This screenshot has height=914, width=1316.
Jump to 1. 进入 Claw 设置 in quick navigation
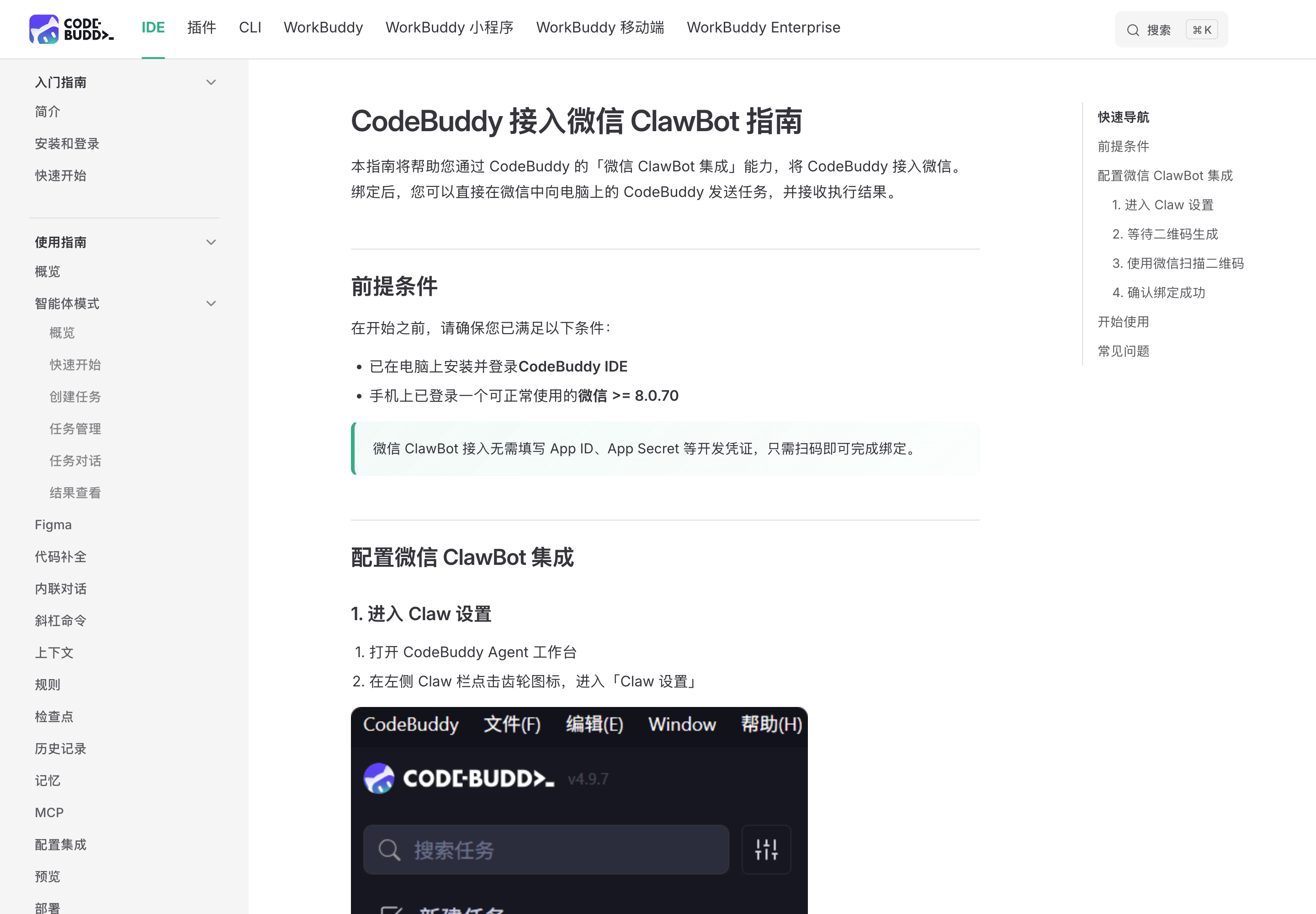(1162, 205)
